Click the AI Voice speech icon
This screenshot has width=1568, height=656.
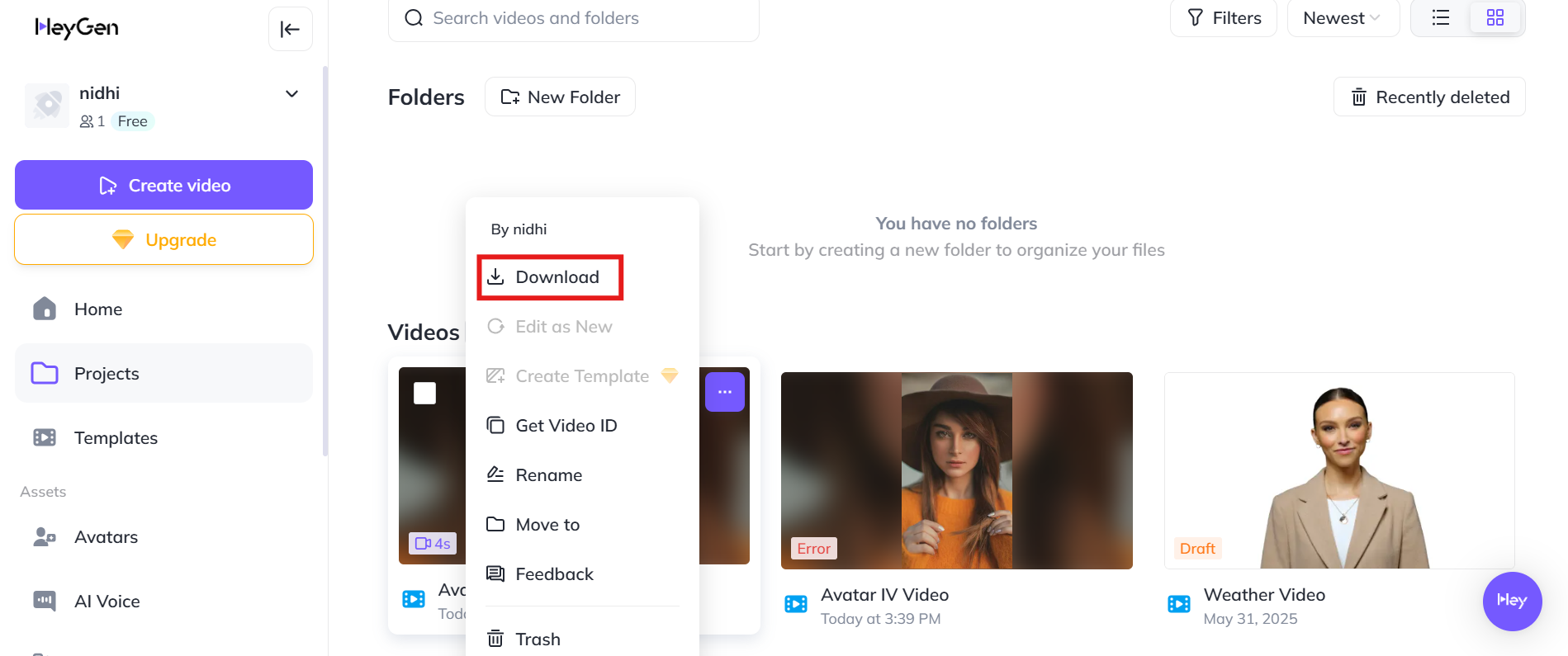tap(45, 601)
